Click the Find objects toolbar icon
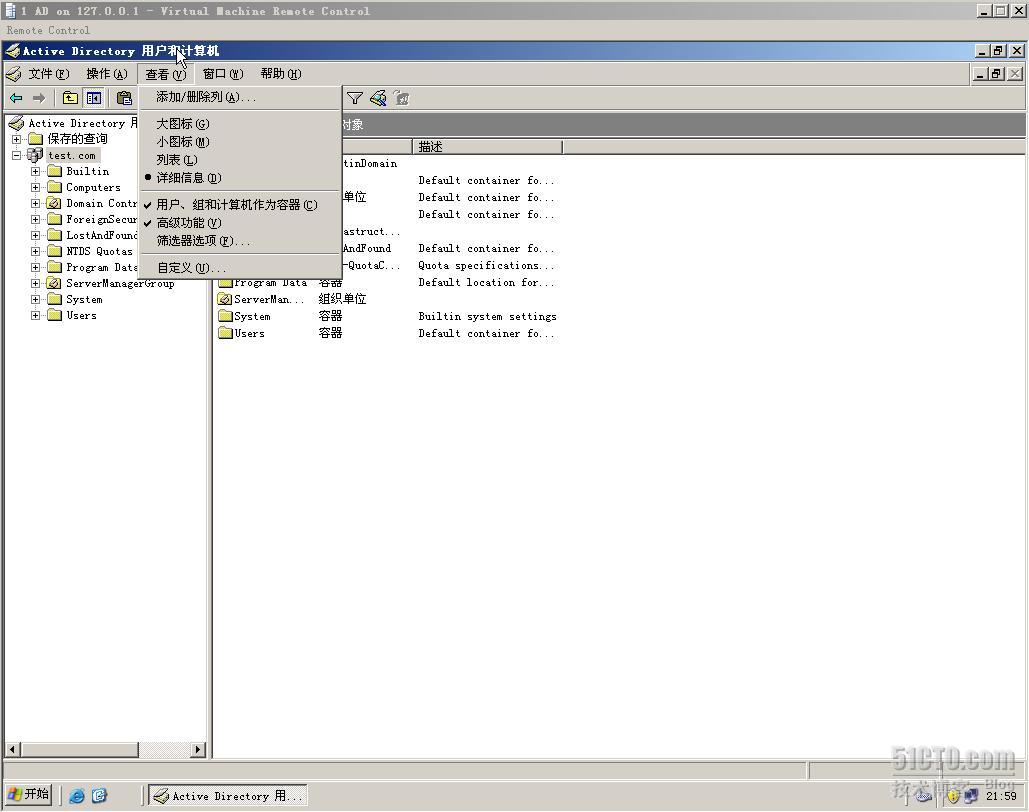Image resolution: width=1029 pixels, height=812 pixels. tap(378, 98)
